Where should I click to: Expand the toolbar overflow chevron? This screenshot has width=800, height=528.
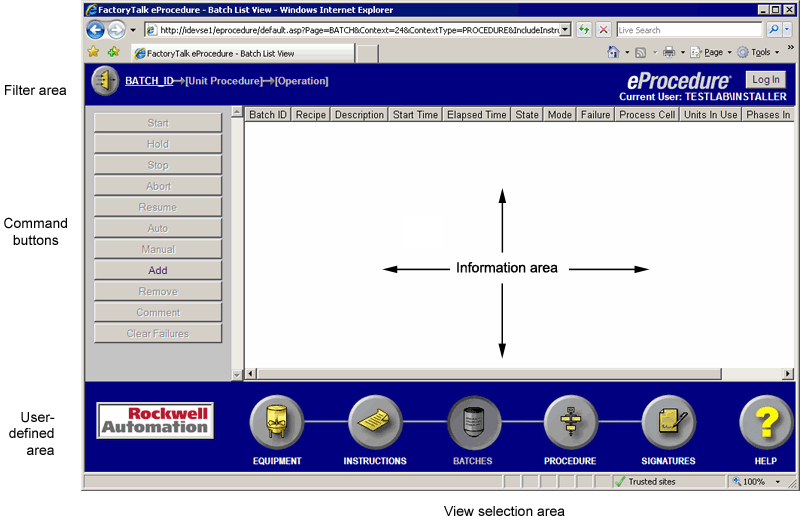[790, 47]
